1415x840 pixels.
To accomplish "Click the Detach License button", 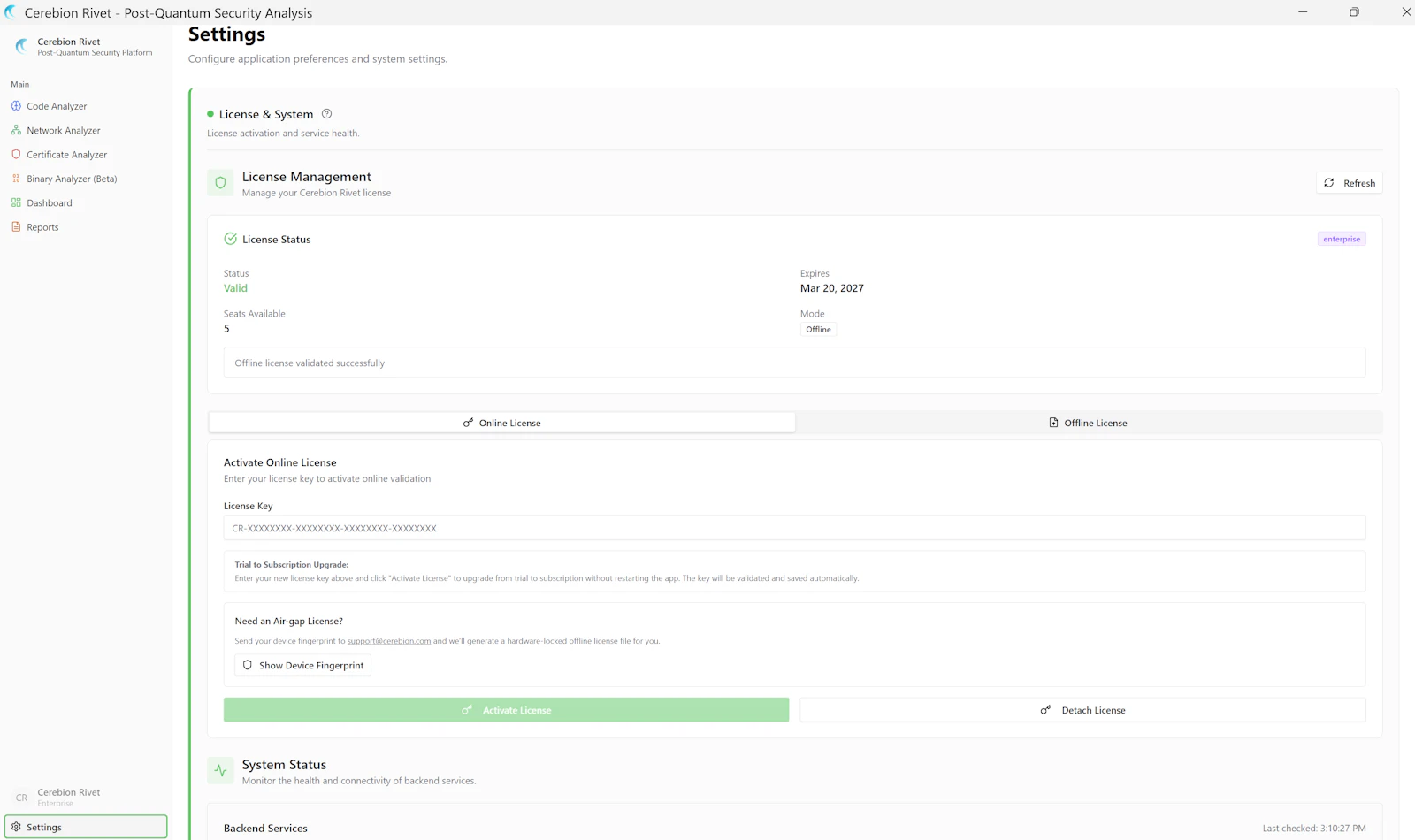I will coord(1082,710).
